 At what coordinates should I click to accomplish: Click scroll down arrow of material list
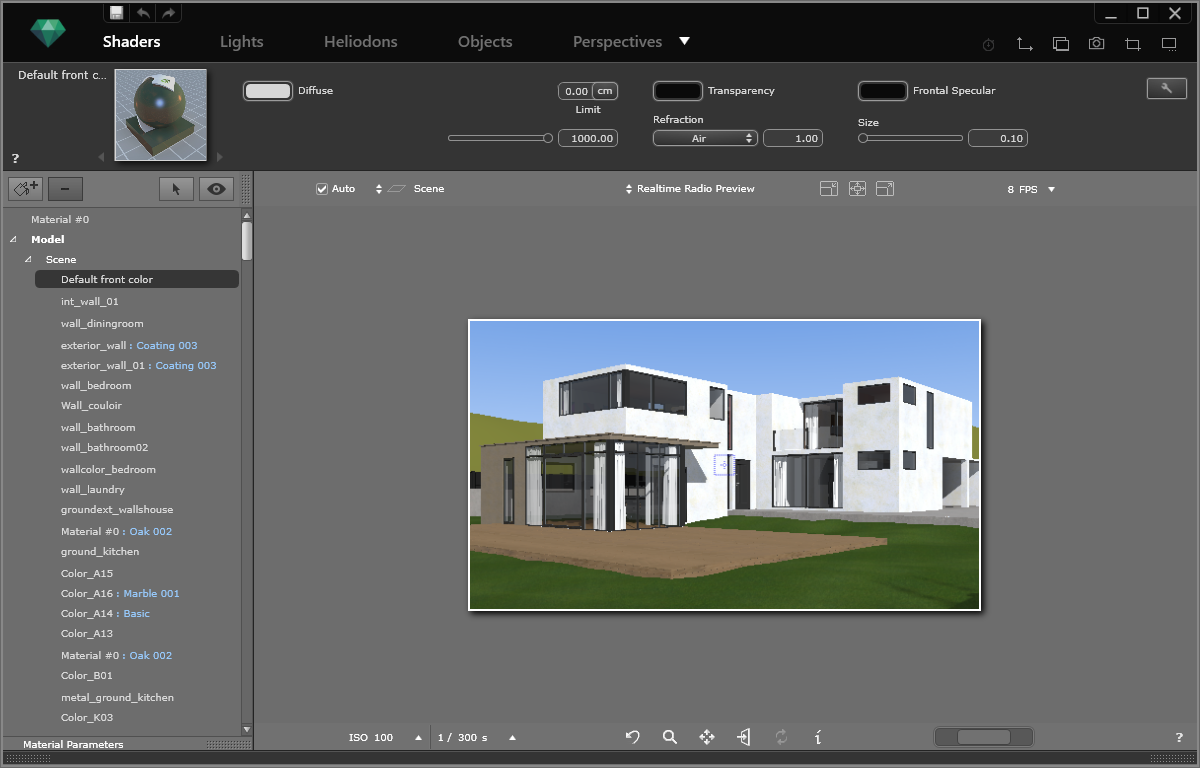[247, 729]
